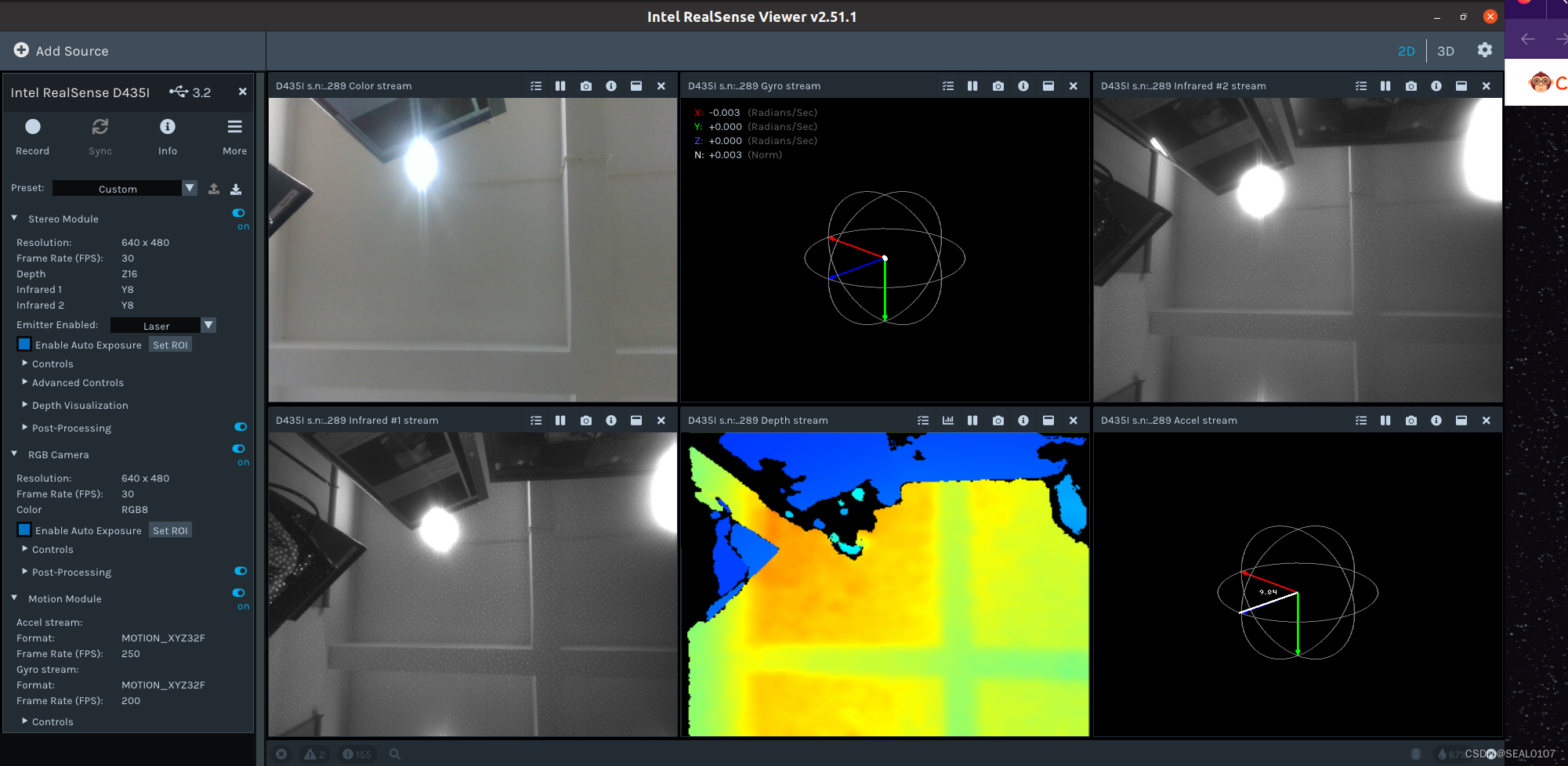
Task: Click the upload preset icon
Action: pyautogui.click(x=214, y=189)
